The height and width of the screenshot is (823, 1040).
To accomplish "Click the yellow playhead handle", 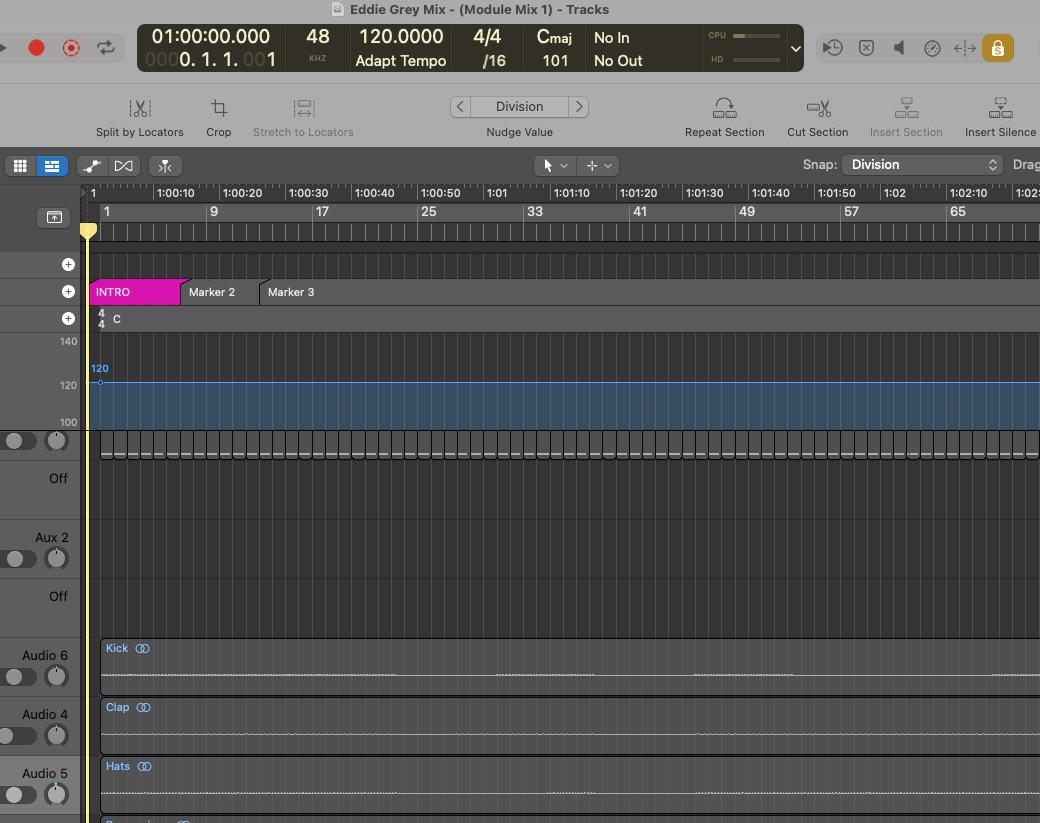I will [88, 230].
